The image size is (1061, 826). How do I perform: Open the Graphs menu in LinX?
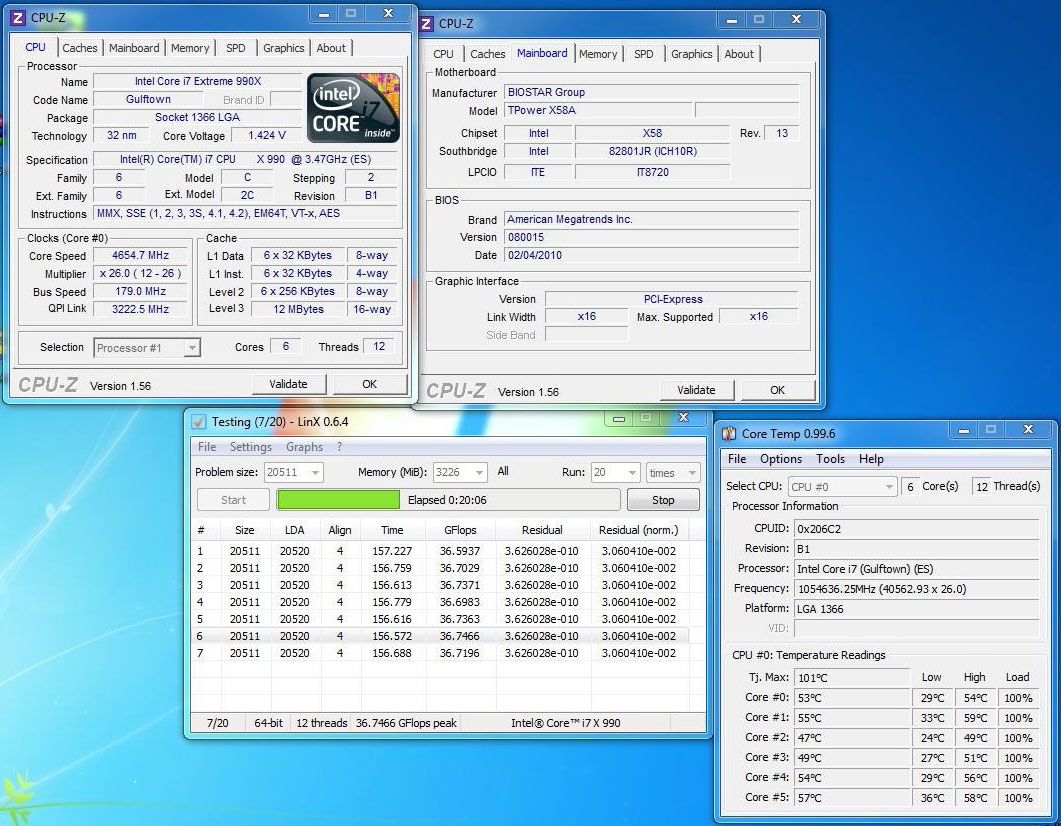tap(304, 447)
